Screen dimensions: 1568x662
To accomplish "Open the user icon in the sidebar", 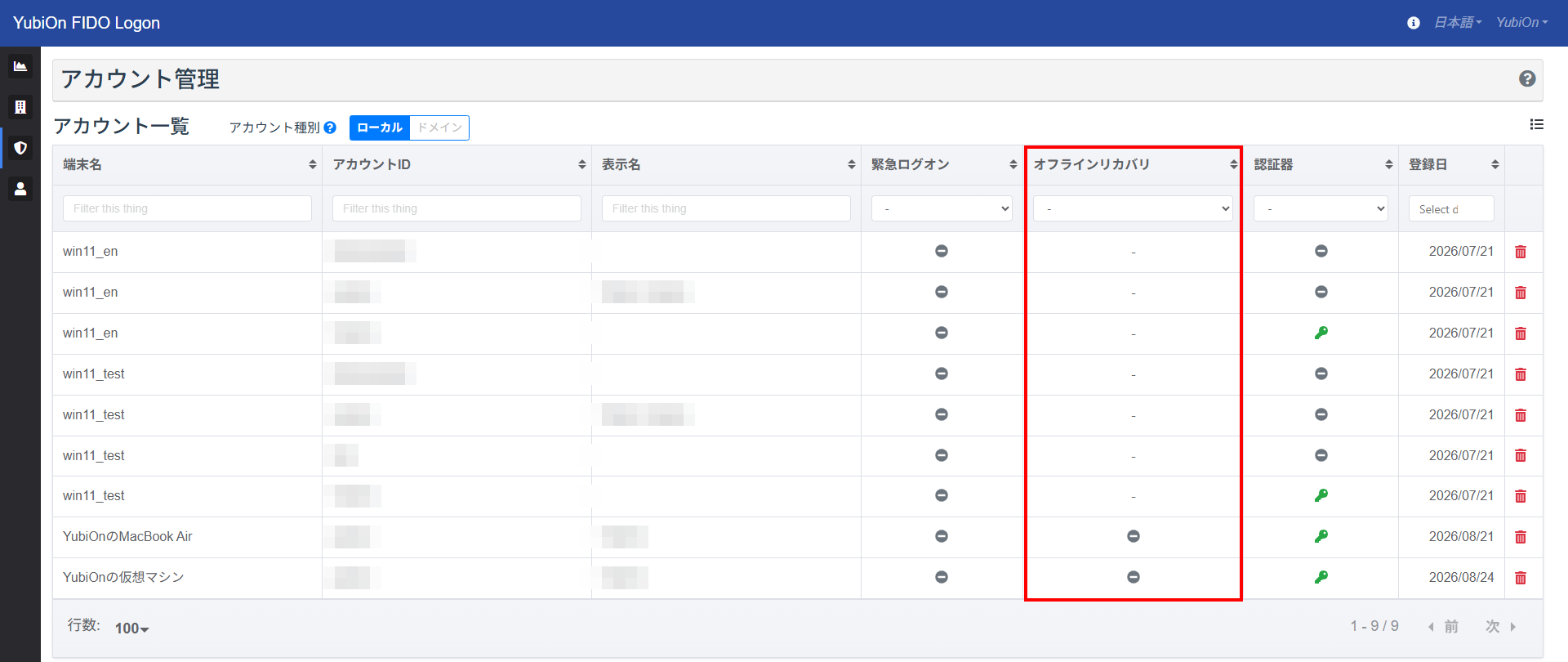I will 20,189.
